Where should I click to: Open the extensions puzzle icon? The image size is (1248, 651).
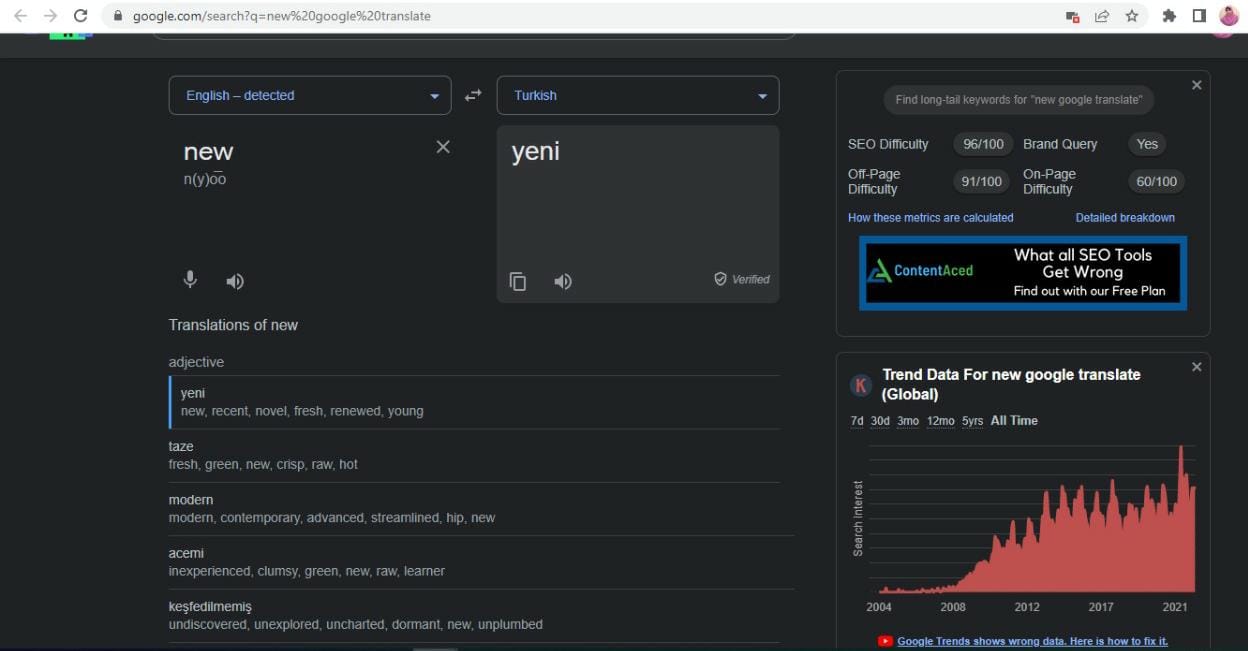point(1169,16)
